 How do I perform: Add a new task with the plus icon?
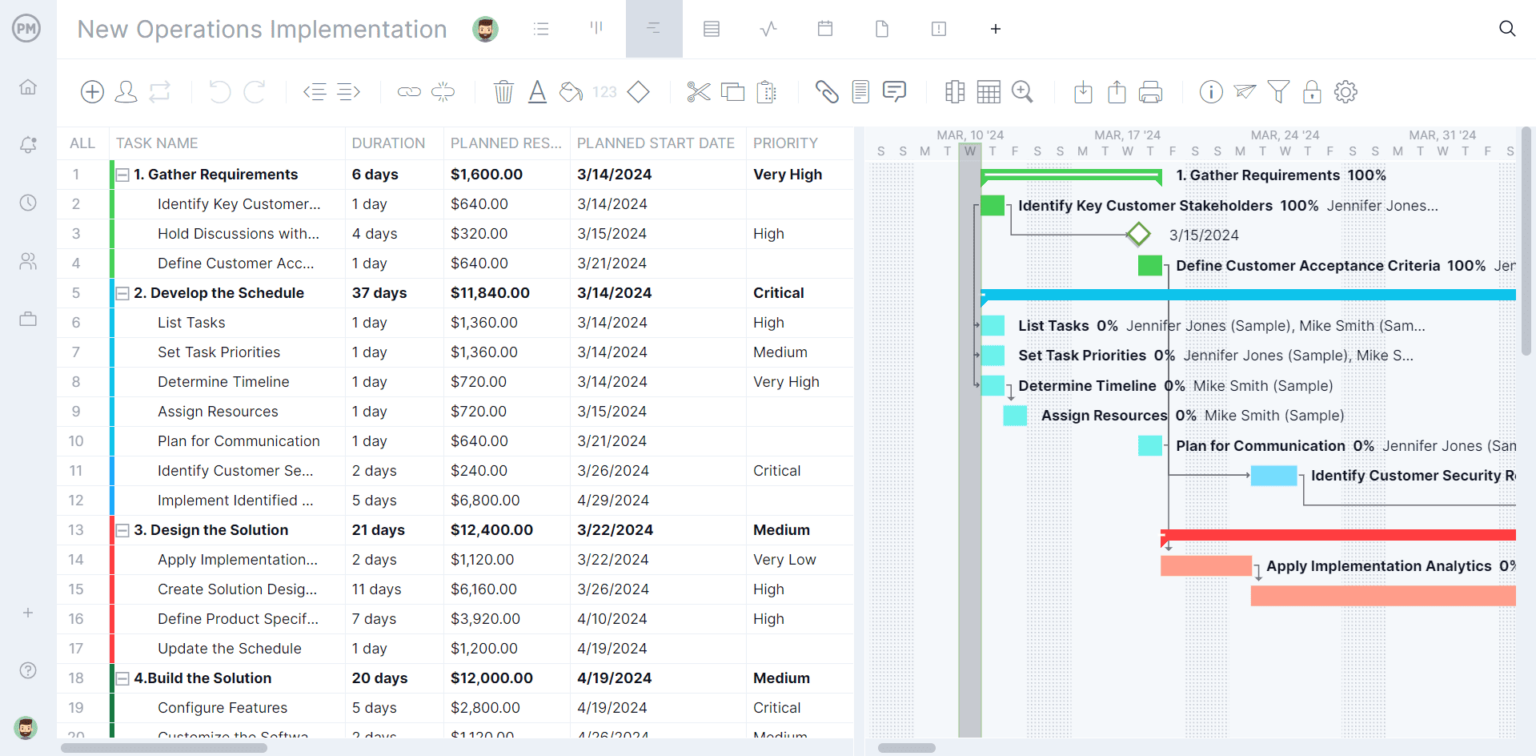(91, 91)
